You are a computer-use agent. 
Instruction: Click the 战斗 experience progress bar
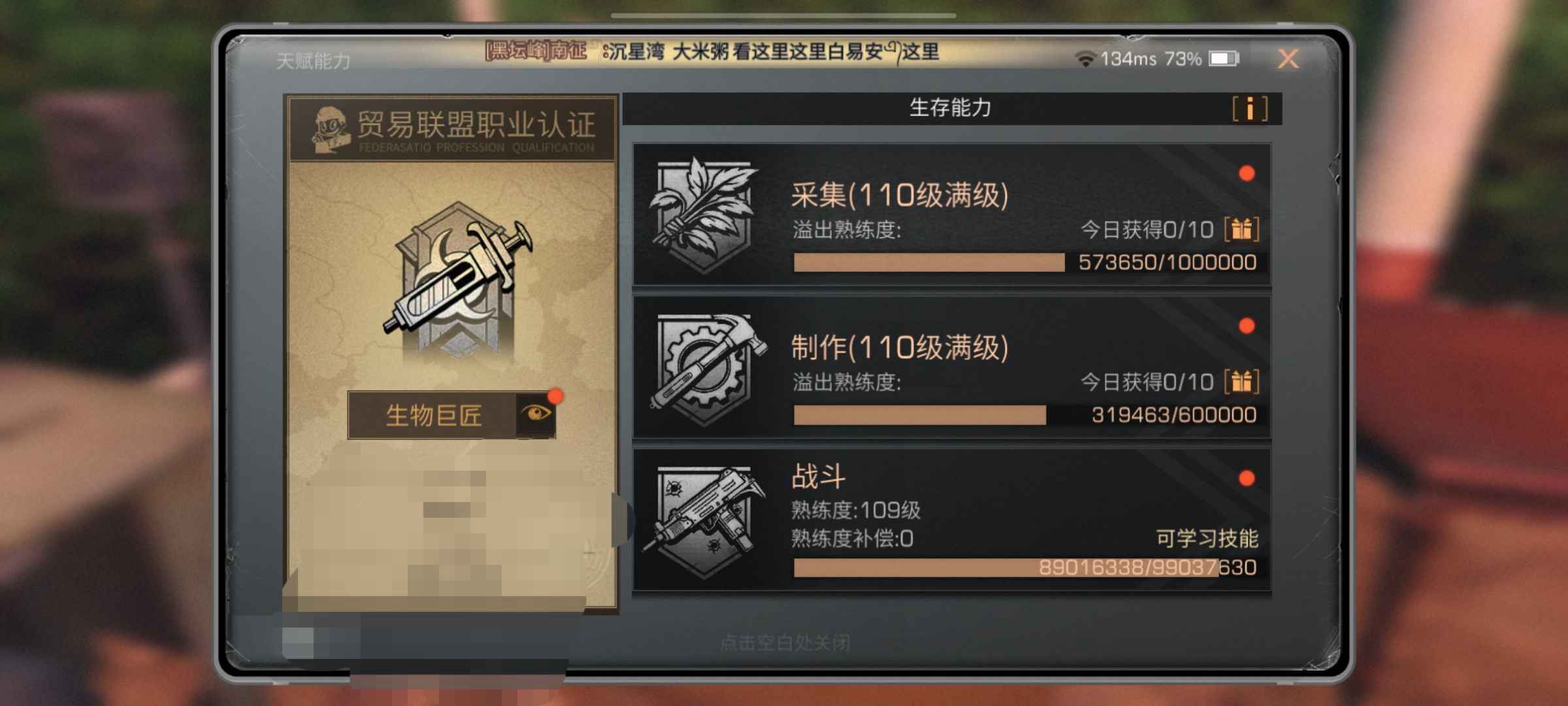click(x=1025, y=567)
